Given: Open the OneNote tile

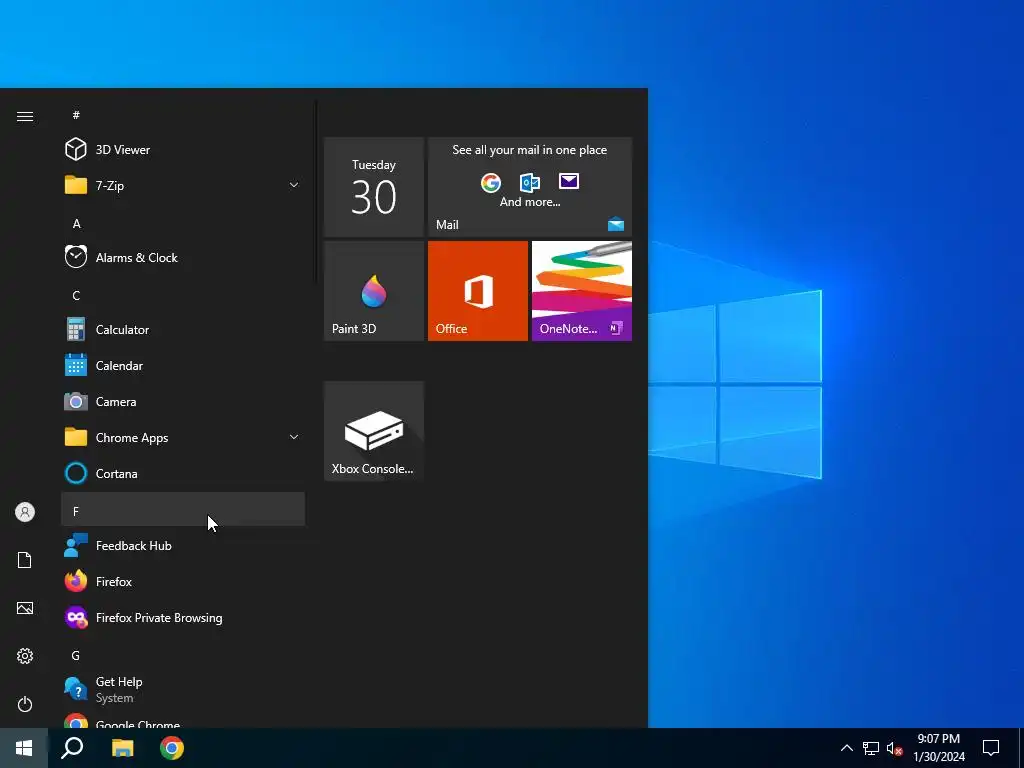Looking at the screenshot, I should pos(582,291).
